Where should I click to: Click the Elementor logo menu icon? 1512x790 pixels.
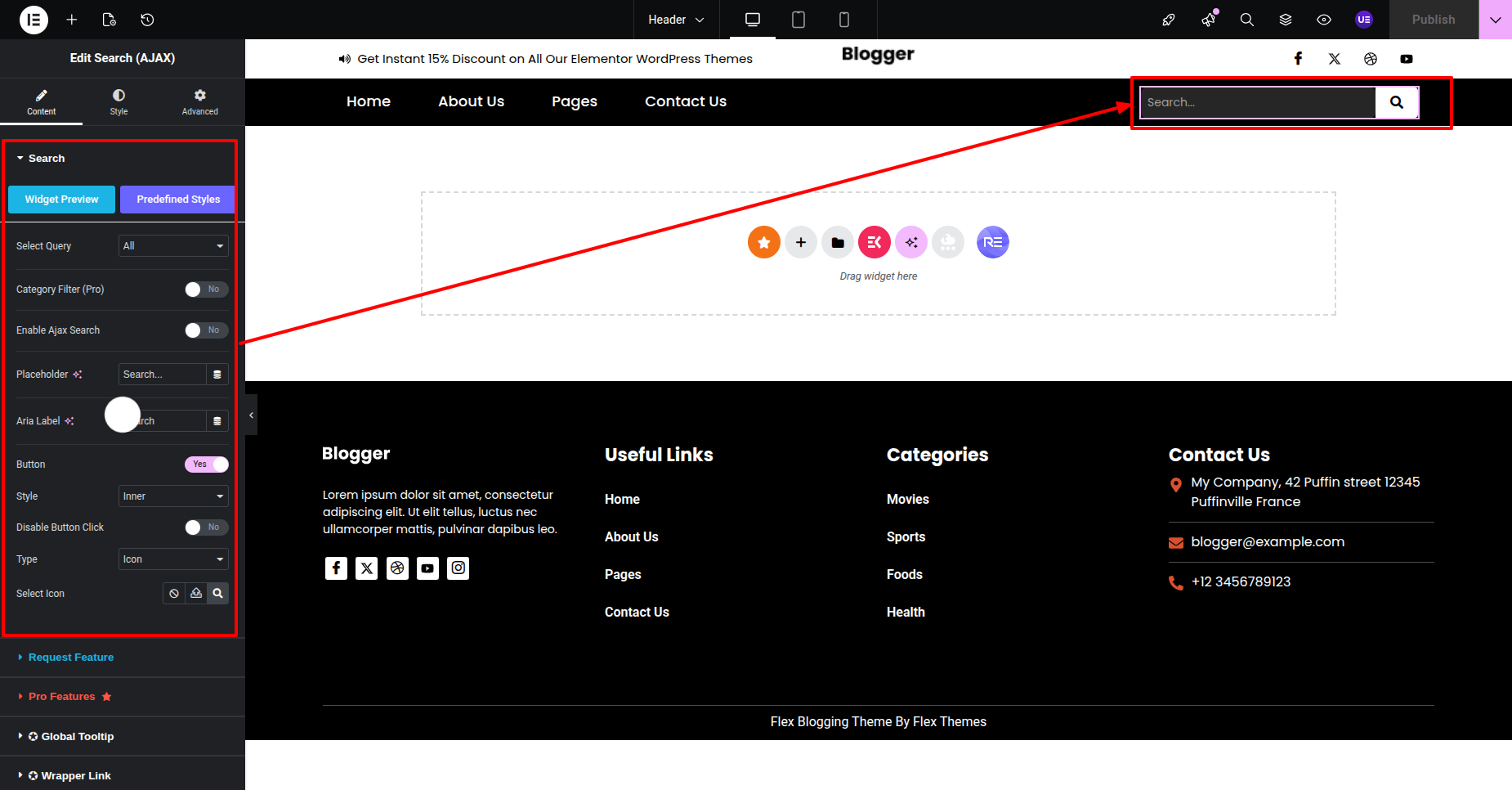click(34, 20)
